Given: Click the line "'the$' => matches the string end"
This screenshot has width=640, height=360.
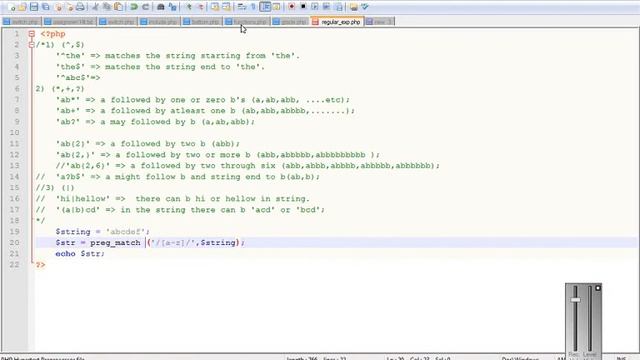Looking at the screenshot, I should click(x=160, y=67).
